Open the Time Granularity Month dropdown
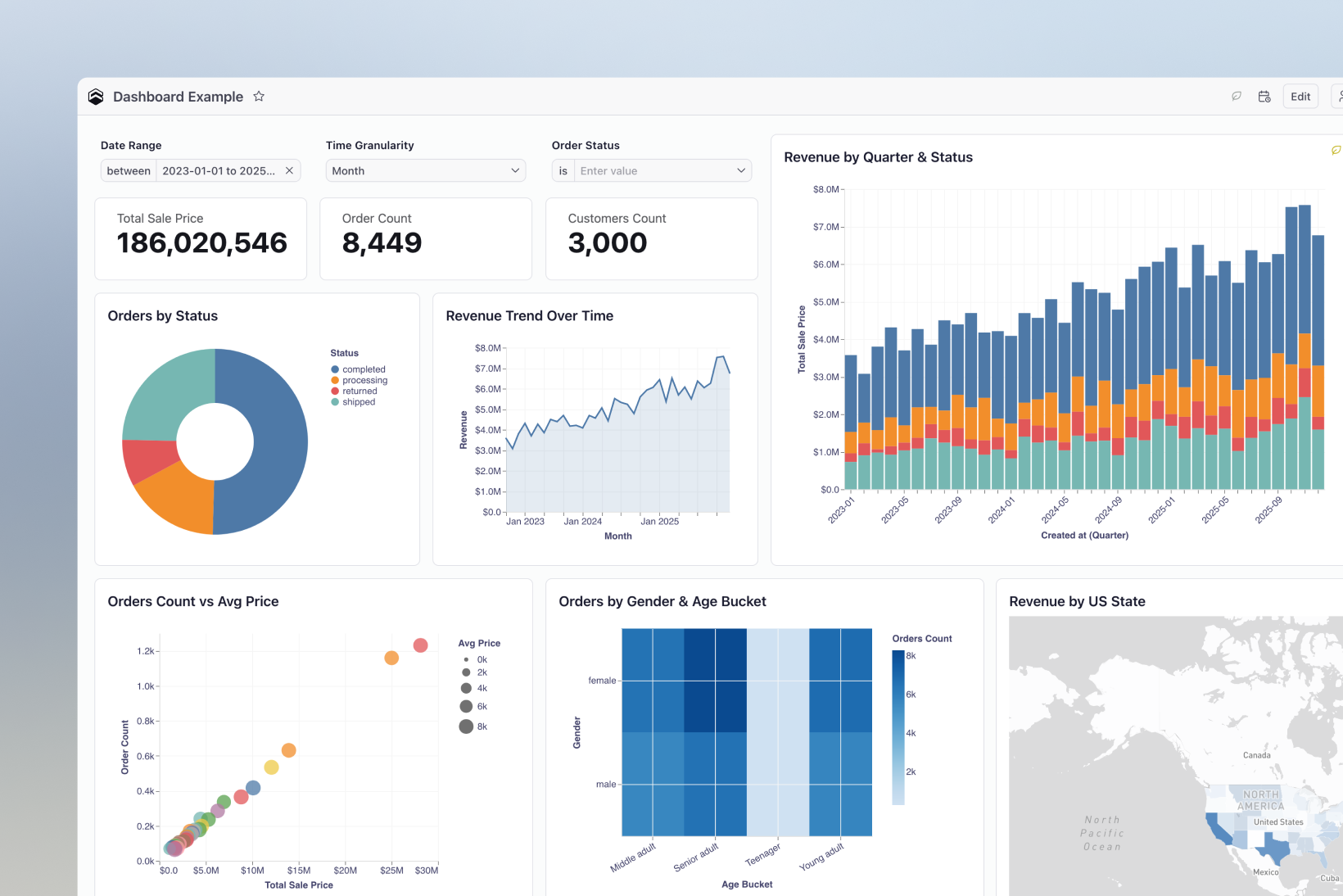This screenshot has width=1343, height=896. pos(425,170)
